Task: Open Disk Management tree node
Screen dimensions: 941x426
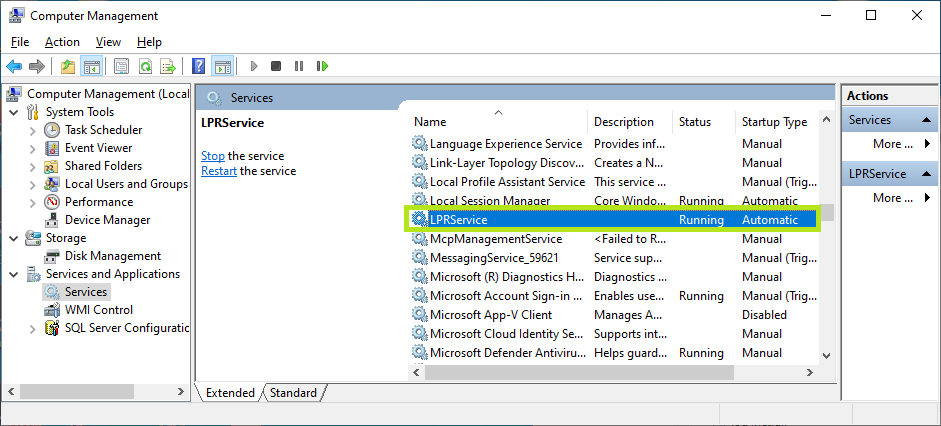Action: click(x=113, y=256)
